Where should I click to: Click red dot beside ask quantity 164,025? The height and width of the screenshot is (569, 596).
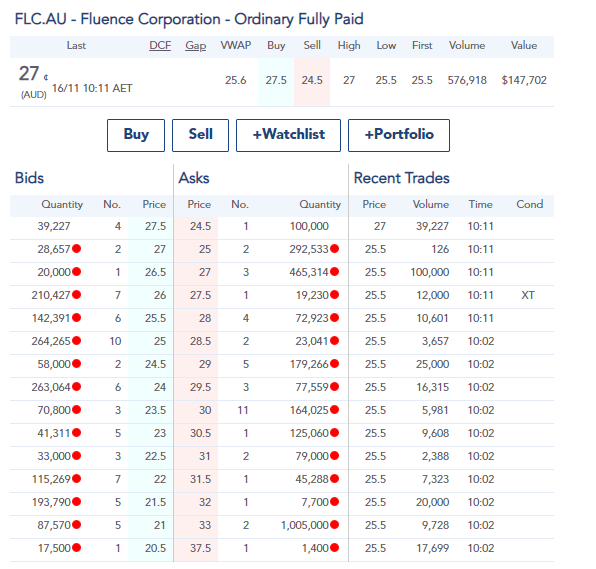(334, 410)
